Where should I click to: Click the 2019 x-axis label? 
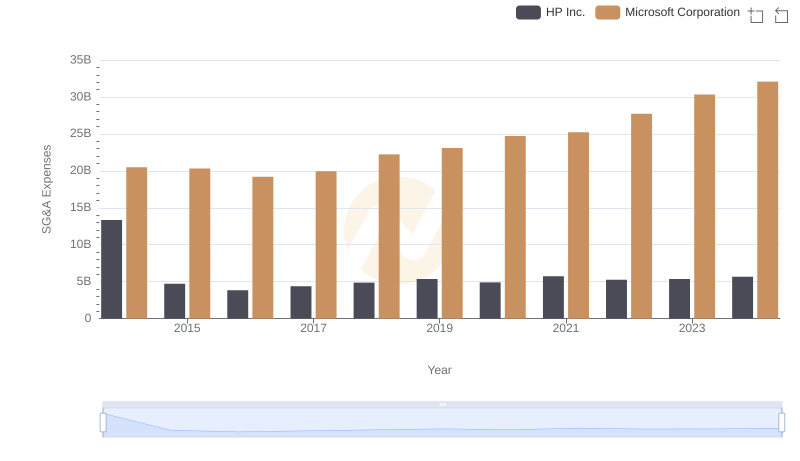(x=439, y=328)
